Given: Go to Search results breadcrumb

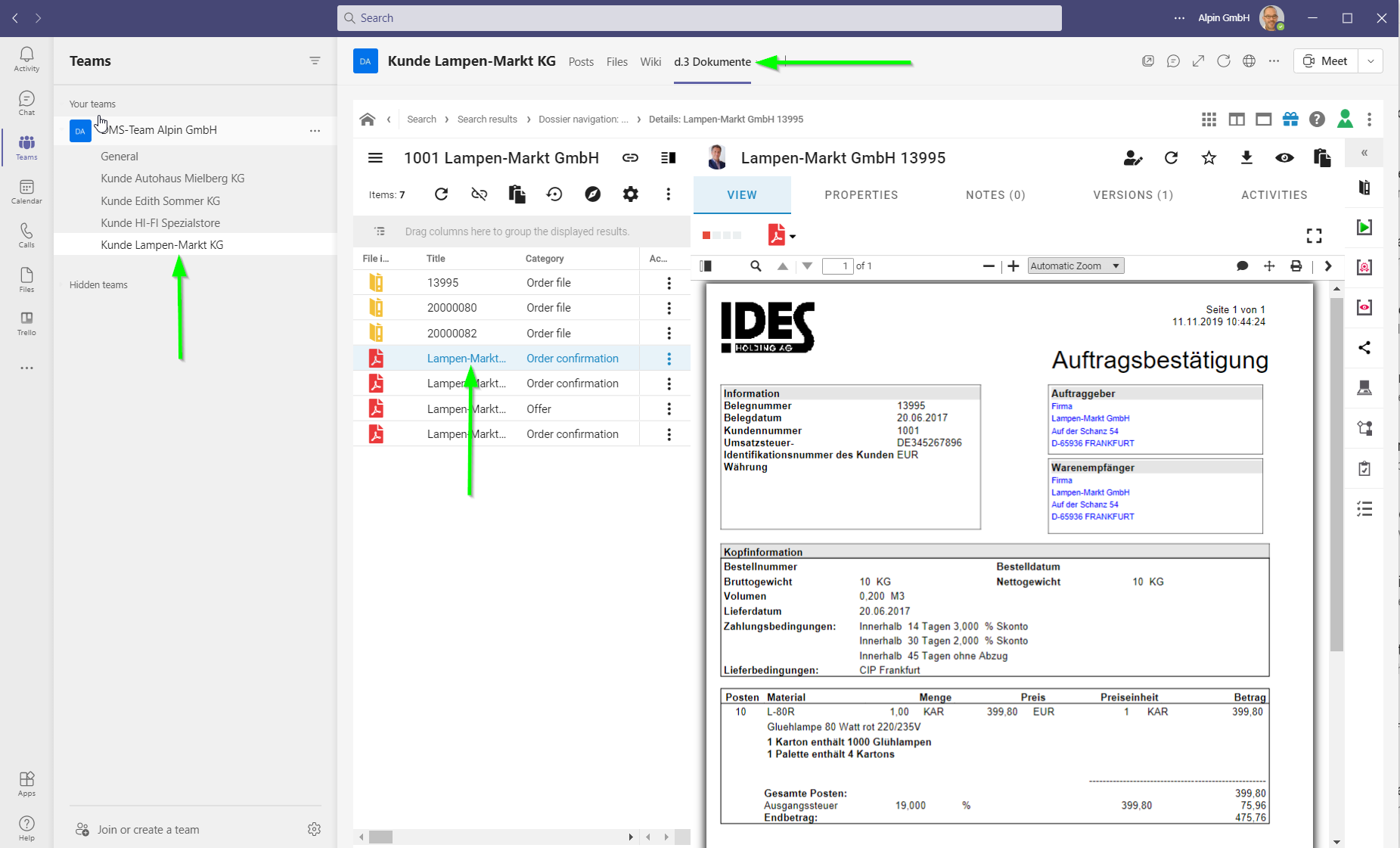Looking at the screenshot, I should click(x=487, y=119).
